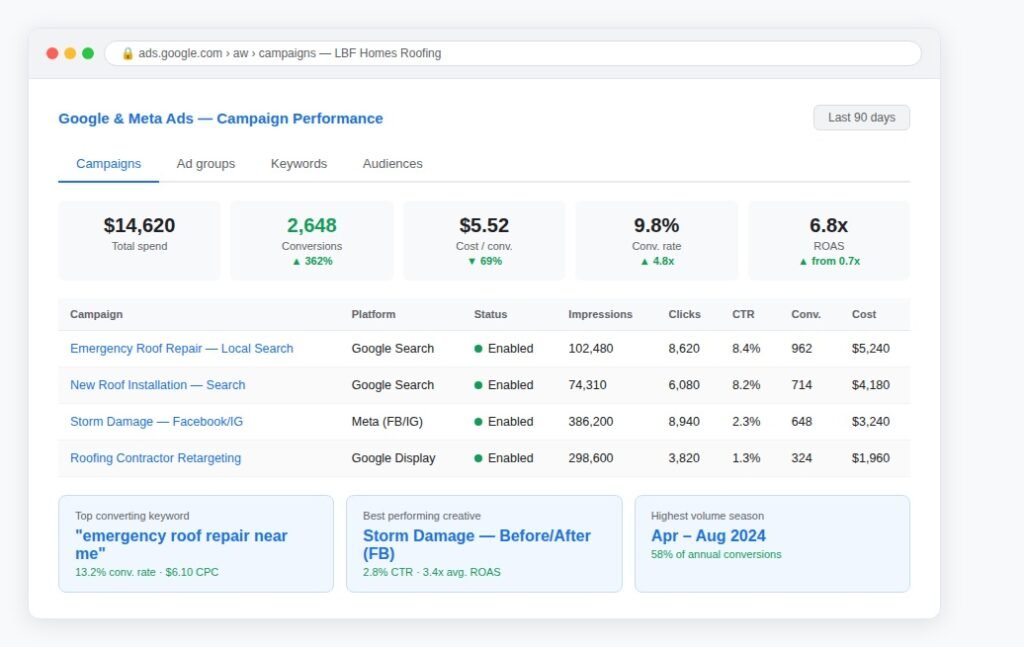Click the address bar URL field
The width and height of the screenshot is (1024, 647).
click(x=513, y=54)
